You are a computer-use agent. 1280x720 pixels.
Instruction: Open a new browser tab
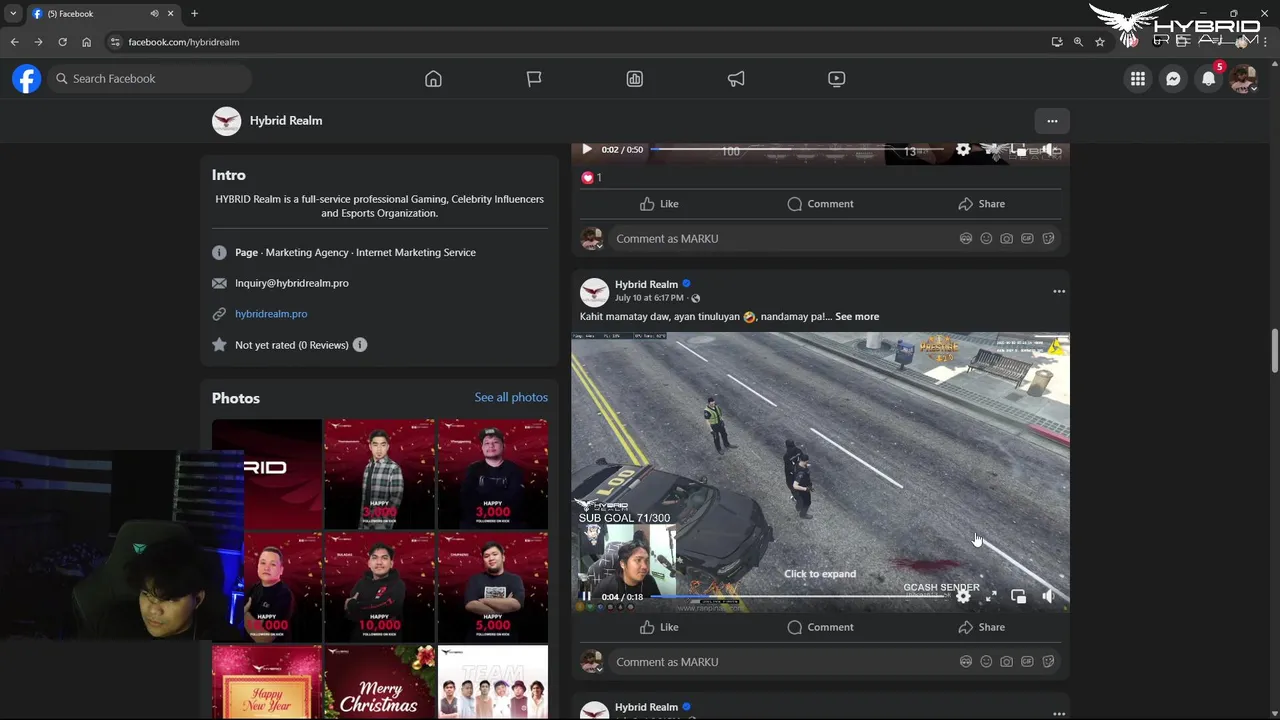coord(194,14)
